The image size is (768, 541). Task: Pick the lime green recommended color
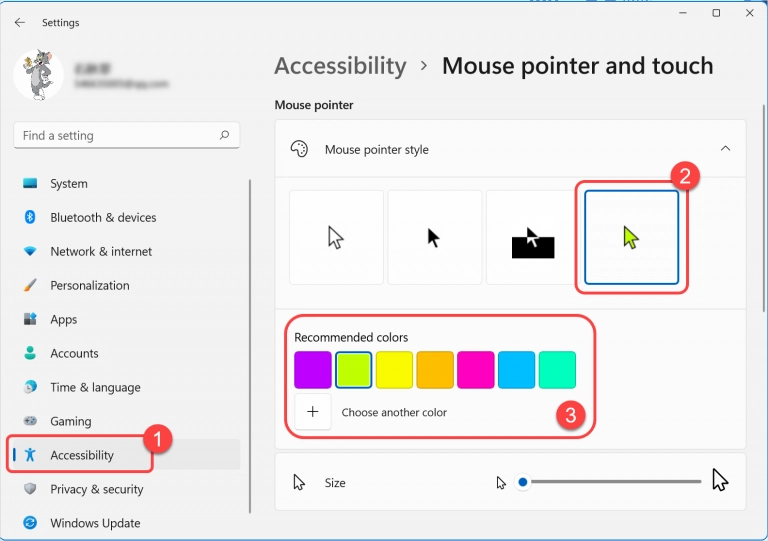354,370
